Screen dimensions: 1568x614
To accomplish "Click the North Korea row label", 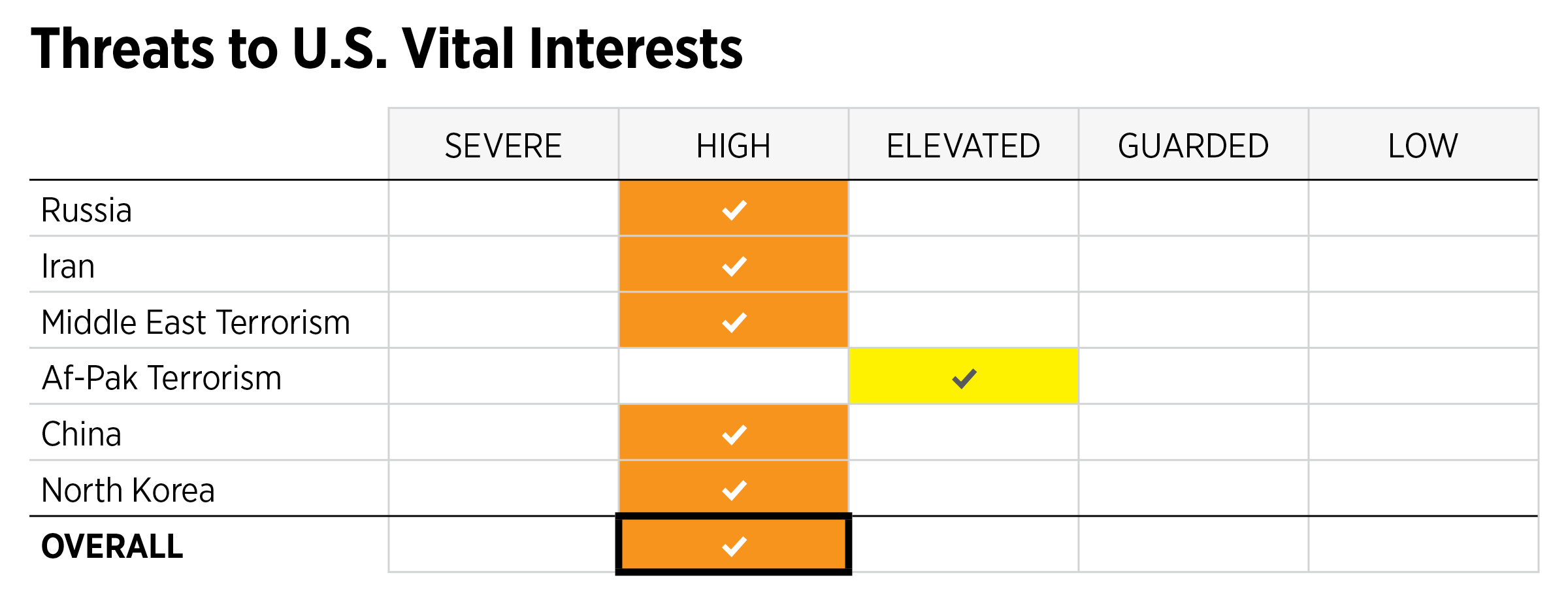I will tap(127, 490).
